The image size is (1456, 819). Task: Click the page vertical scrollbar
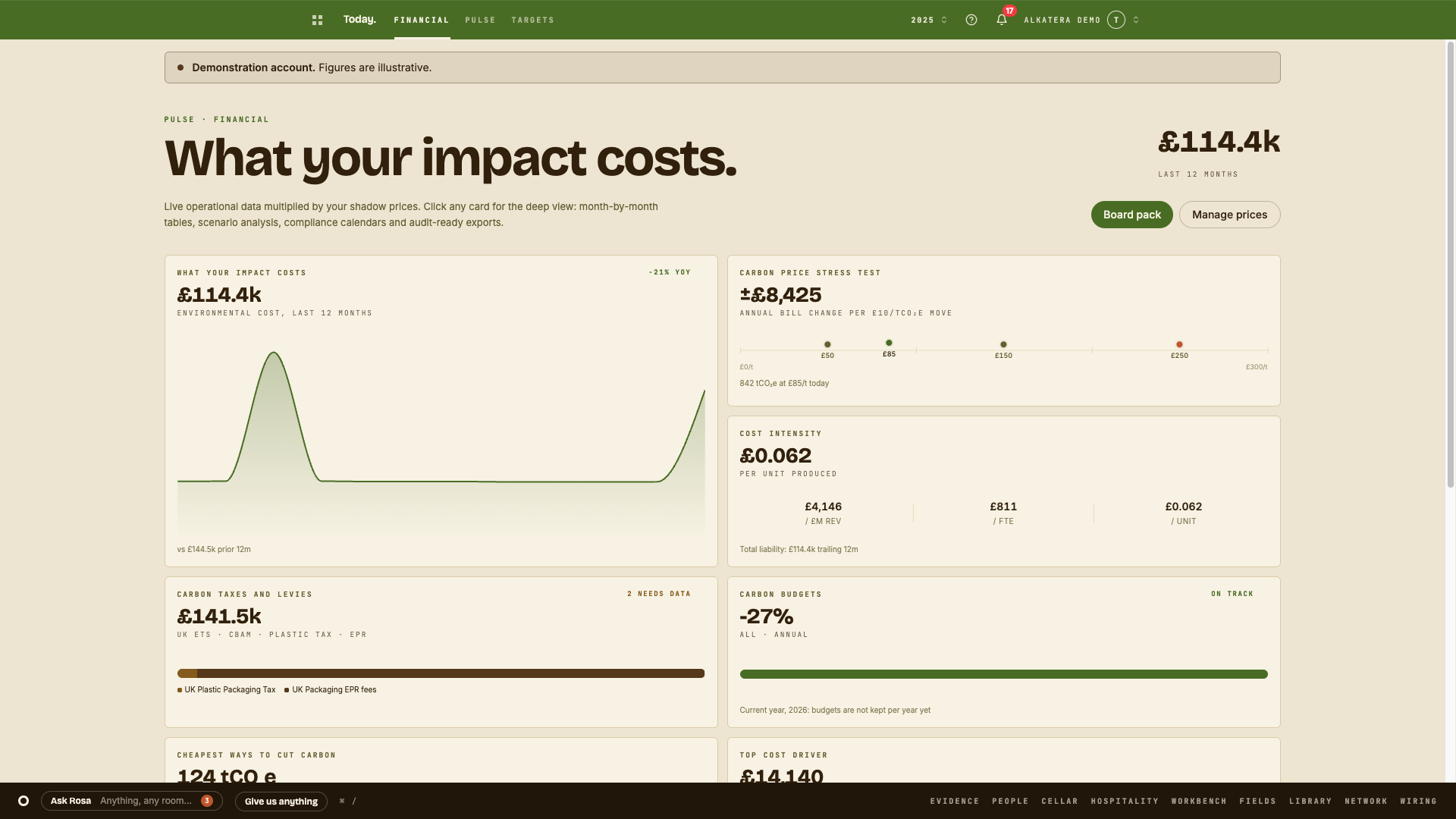[1451, 264]
